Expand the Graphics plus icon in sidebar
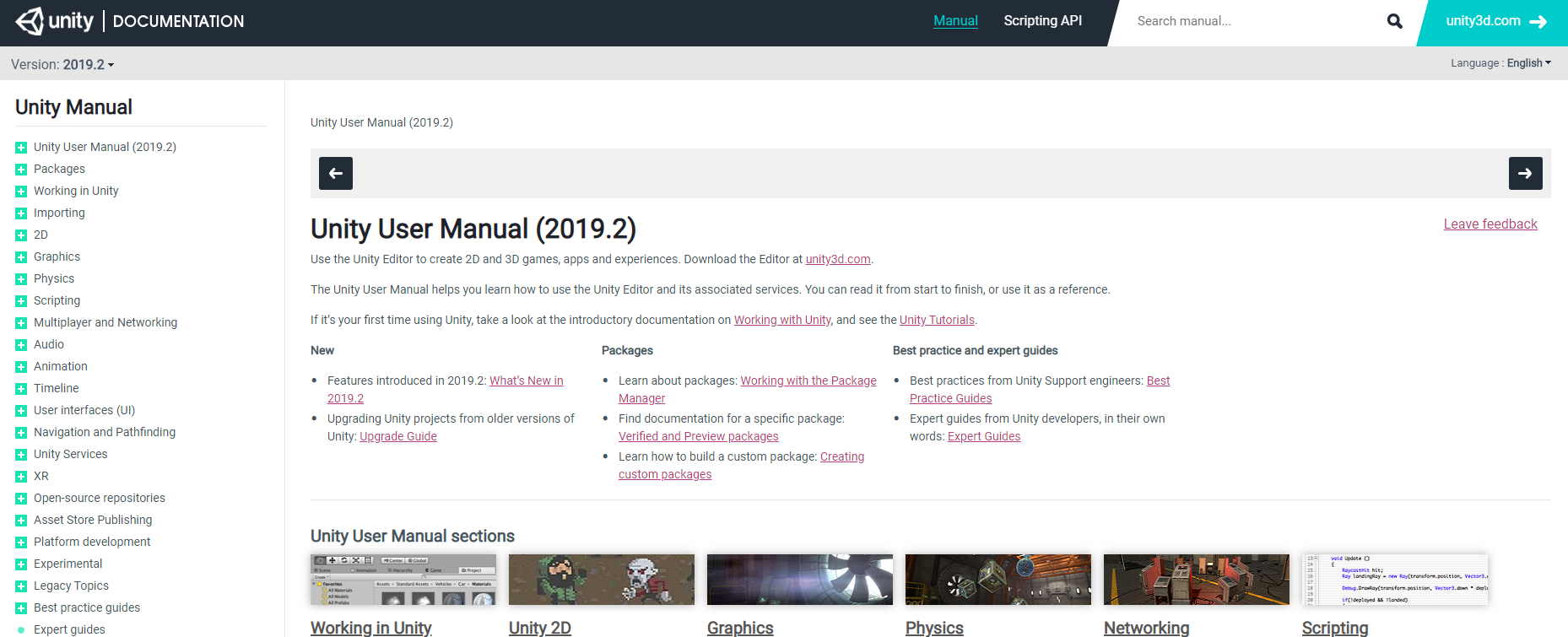Image resolution: width=1568 pixels, height=637 pixels. (21, 257)
